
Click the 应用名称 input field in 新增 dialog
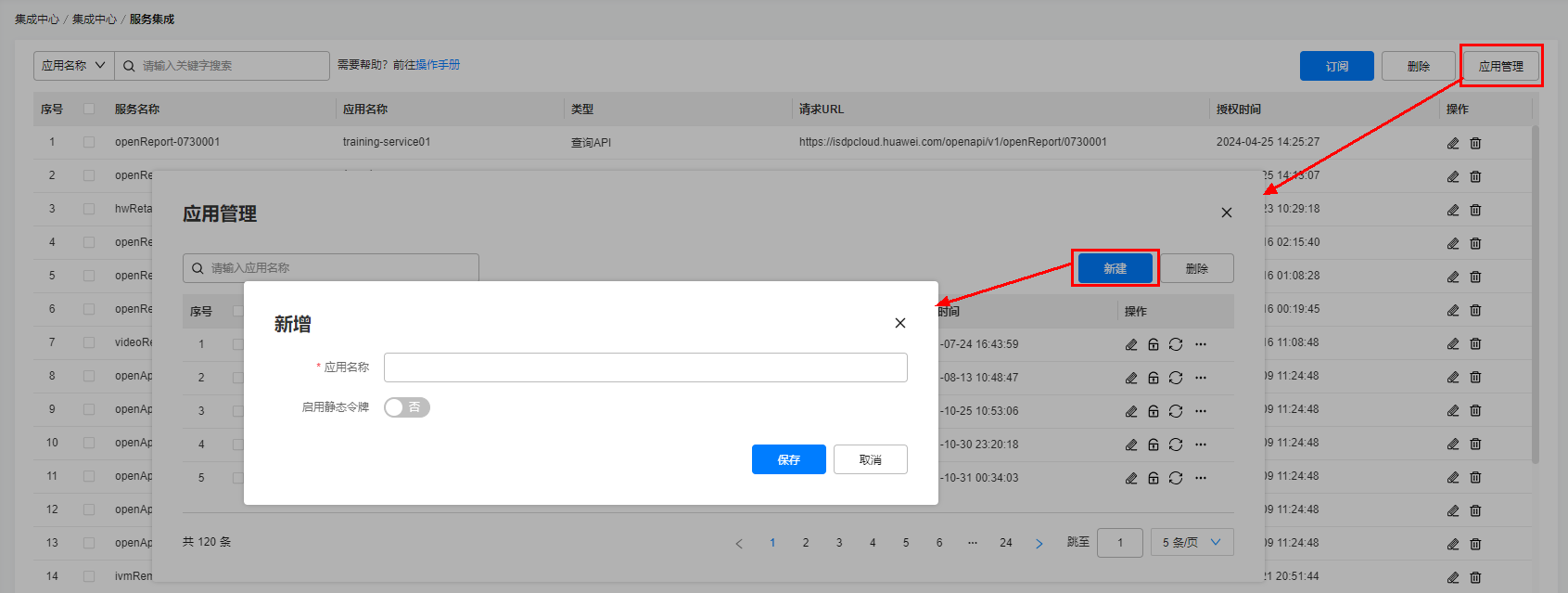(645, 367)
